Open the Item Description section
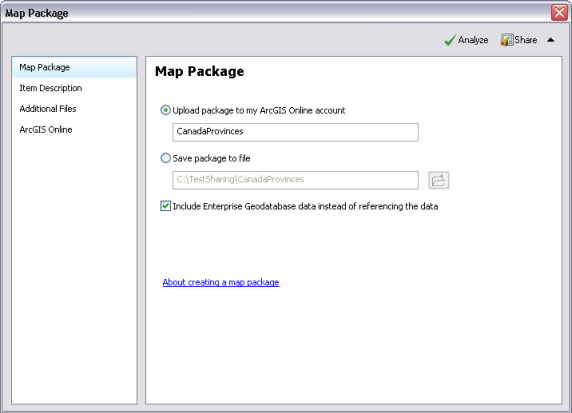The height and width of the screenshot is (413, 572). [x=51, y=88]
